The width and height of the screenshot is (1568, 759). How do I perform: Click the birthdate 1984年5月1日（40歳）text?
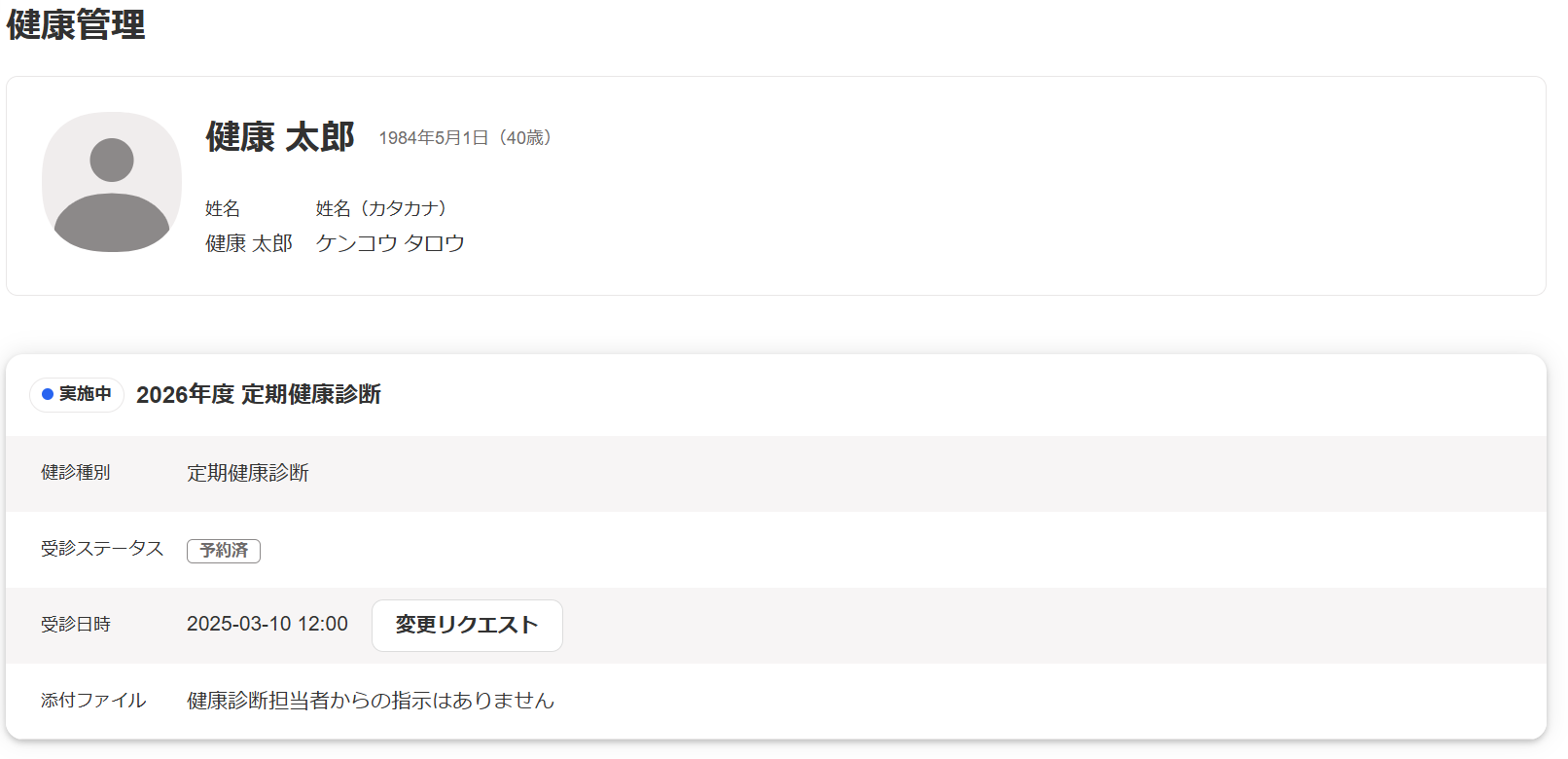point(466,138)
